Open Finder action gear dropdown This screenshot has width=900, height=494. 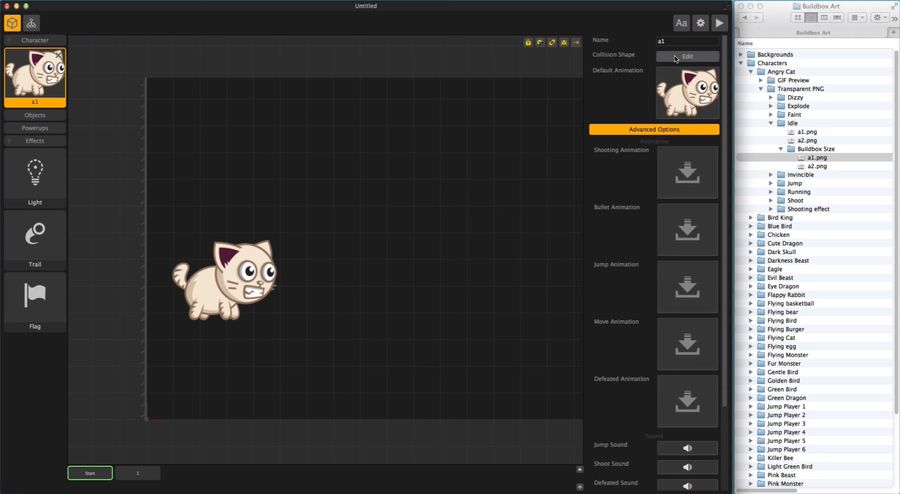879,18
